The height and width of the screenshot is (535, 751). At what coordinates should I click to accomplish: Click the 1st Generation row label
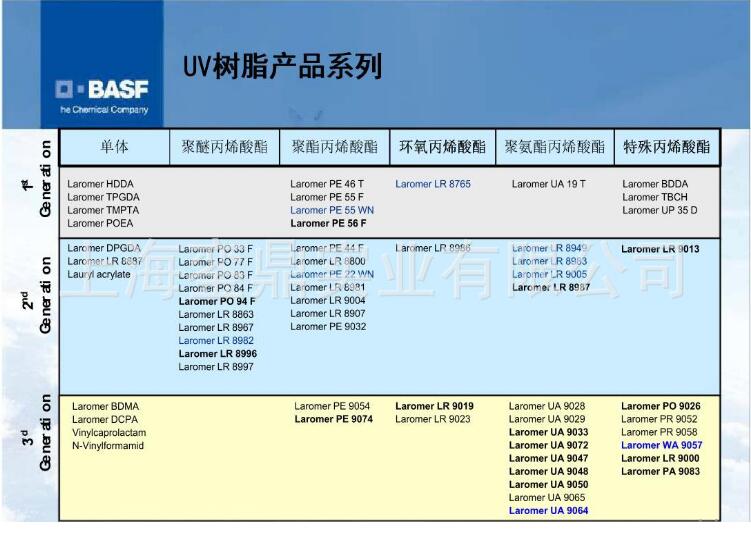(x=38, y=179)
